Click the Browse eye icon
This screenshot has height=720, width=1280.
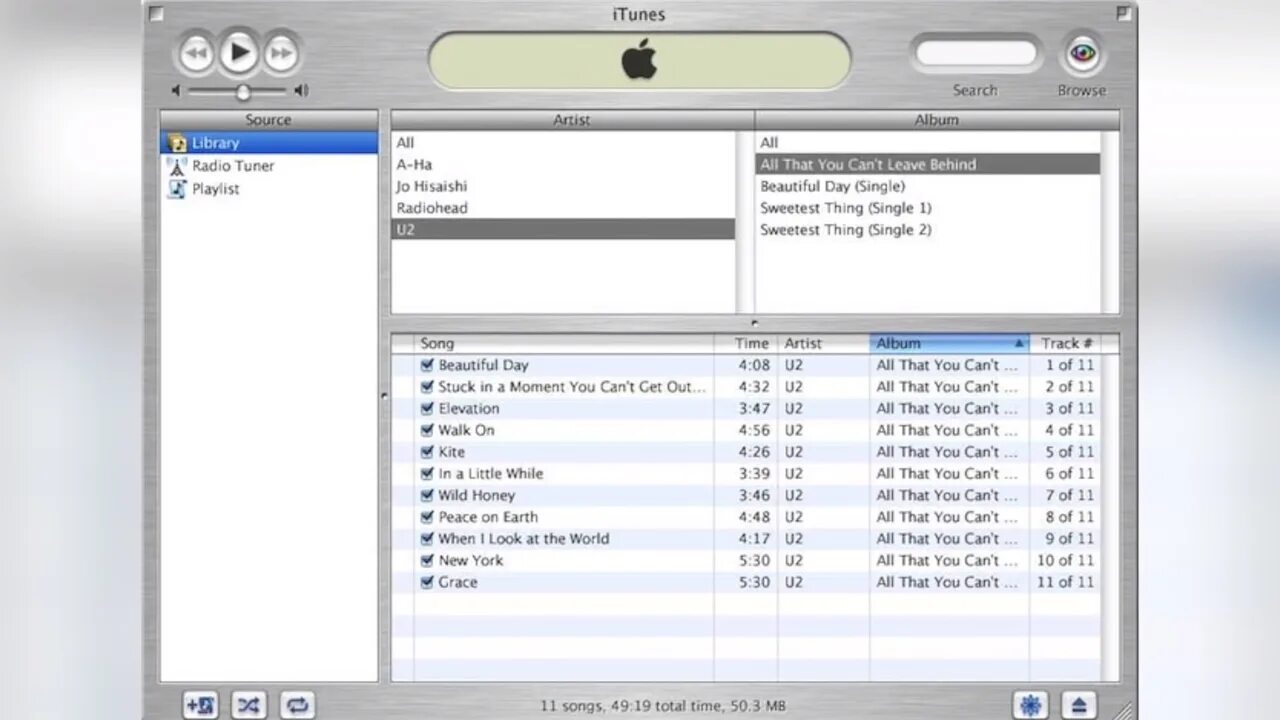(x=1083, y=53)
